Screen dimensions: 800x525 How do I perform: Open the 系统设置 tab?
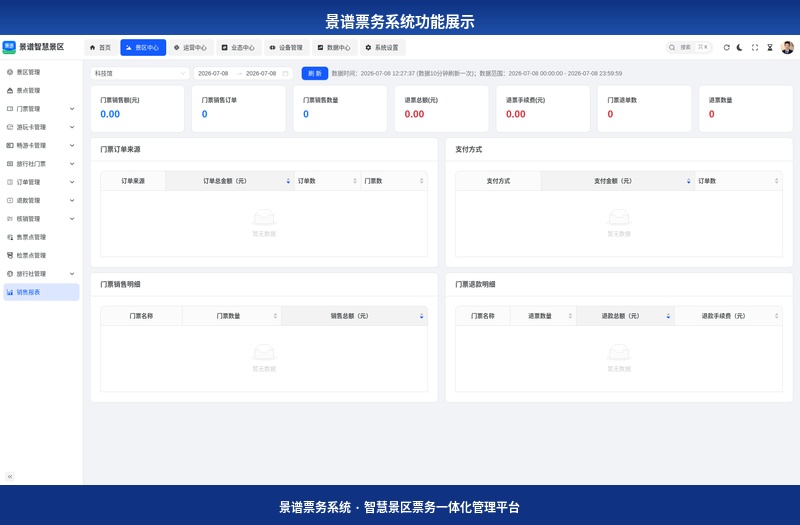tap(382, 47)
